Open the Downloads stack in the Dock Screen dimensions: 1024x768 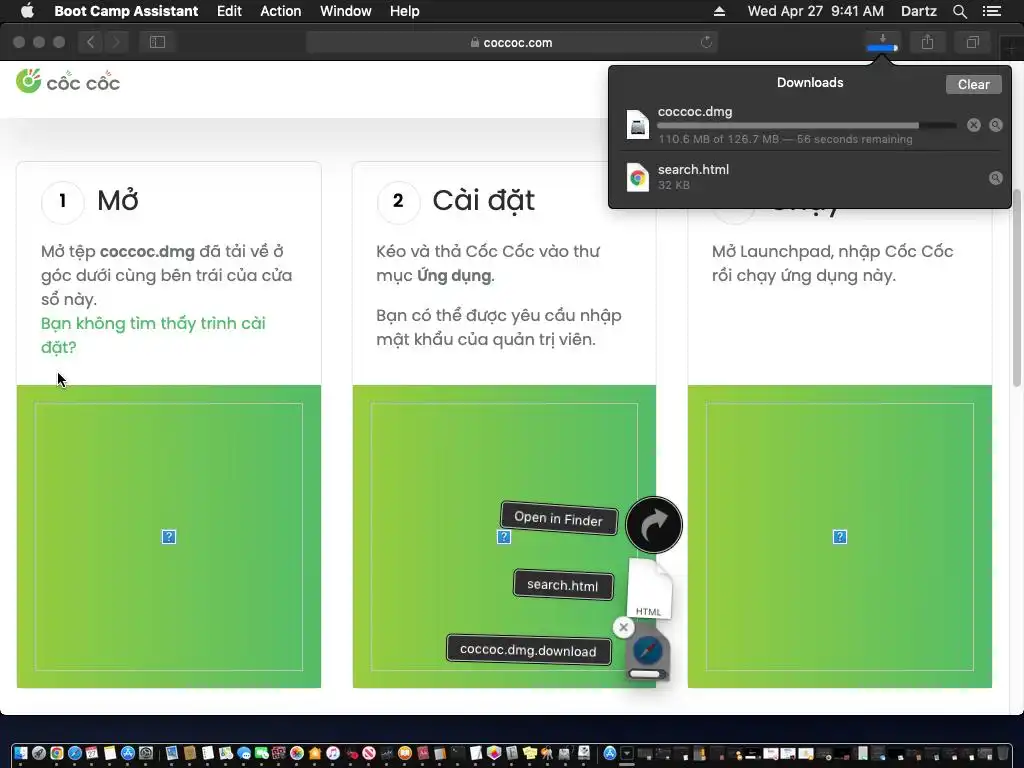[x=627, y=753]
